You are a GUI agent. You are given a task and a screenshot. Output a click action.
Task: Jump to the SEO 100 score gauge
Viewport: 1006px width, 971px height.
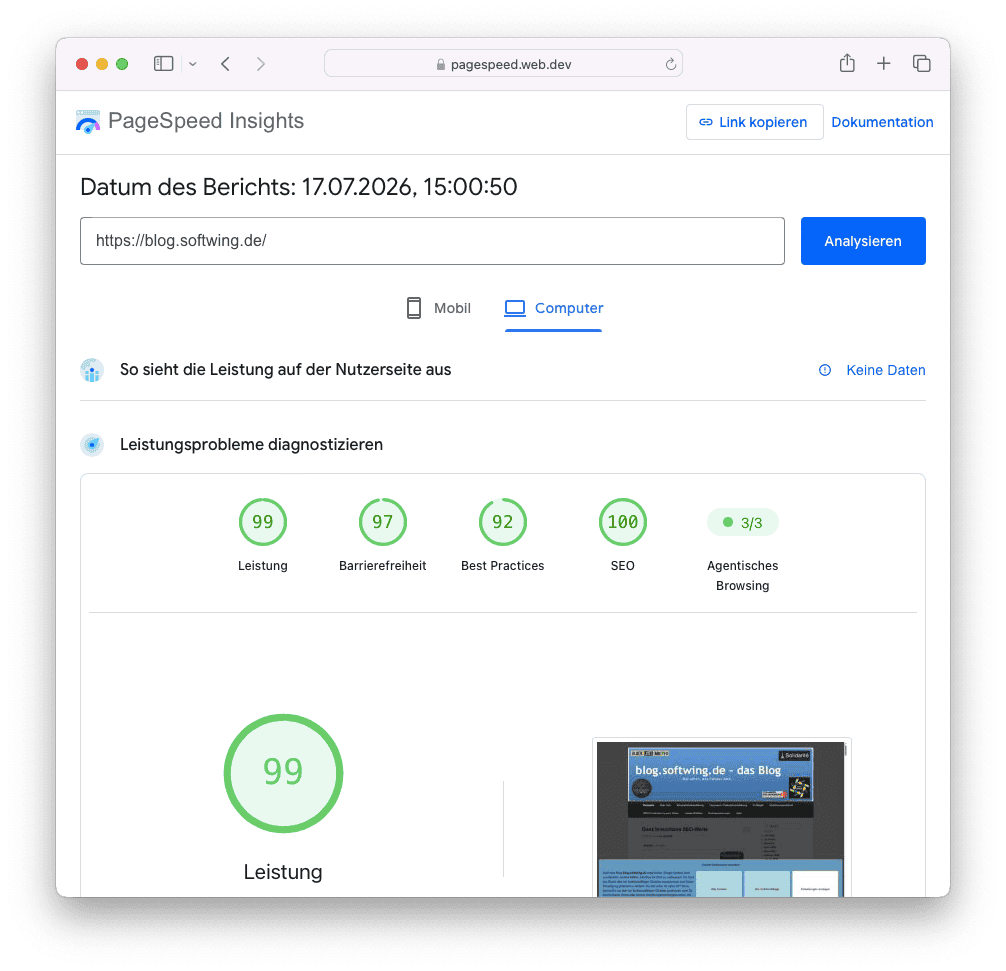click(623, 522)
